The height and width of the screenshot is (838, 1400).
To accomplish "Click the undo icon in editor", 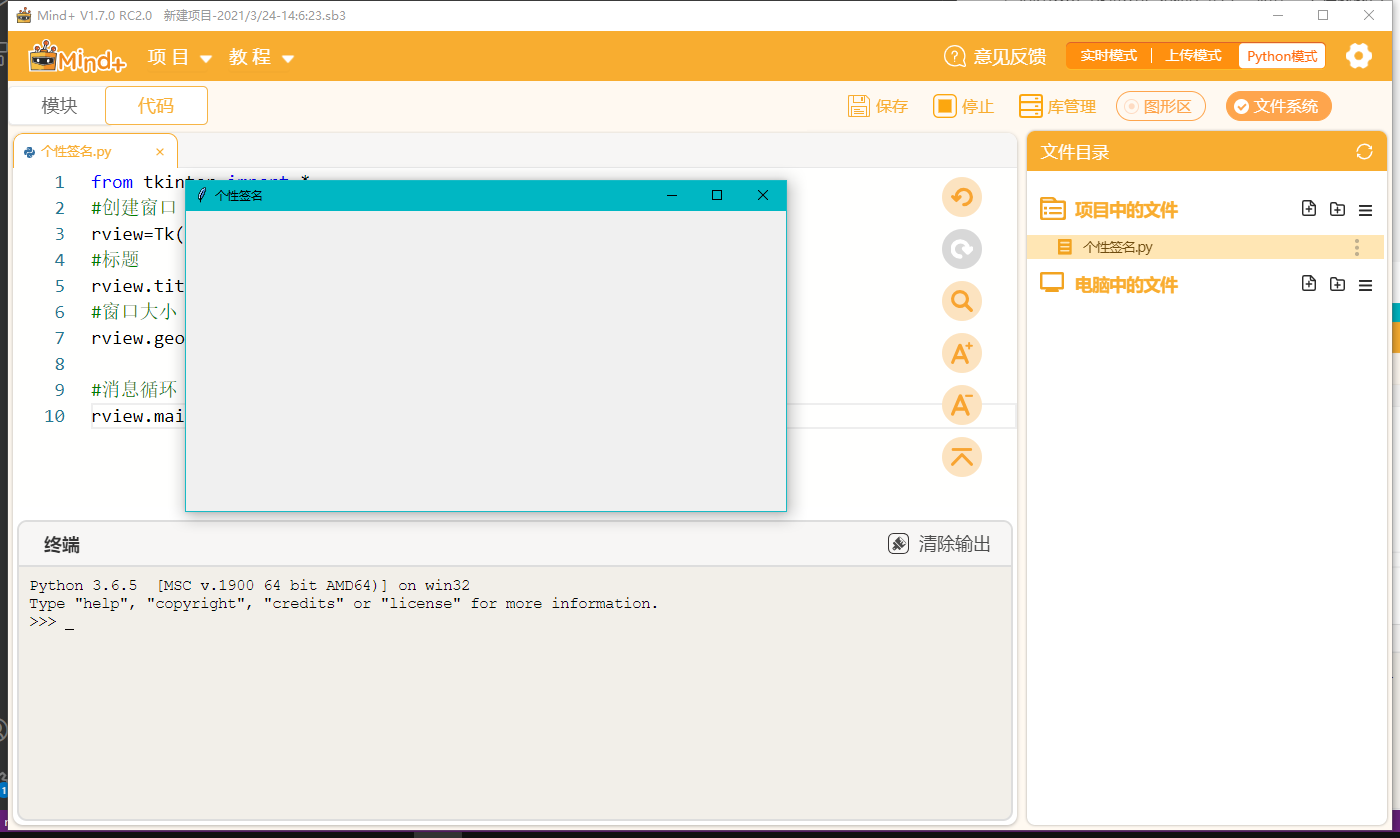I will click(962, 196).
